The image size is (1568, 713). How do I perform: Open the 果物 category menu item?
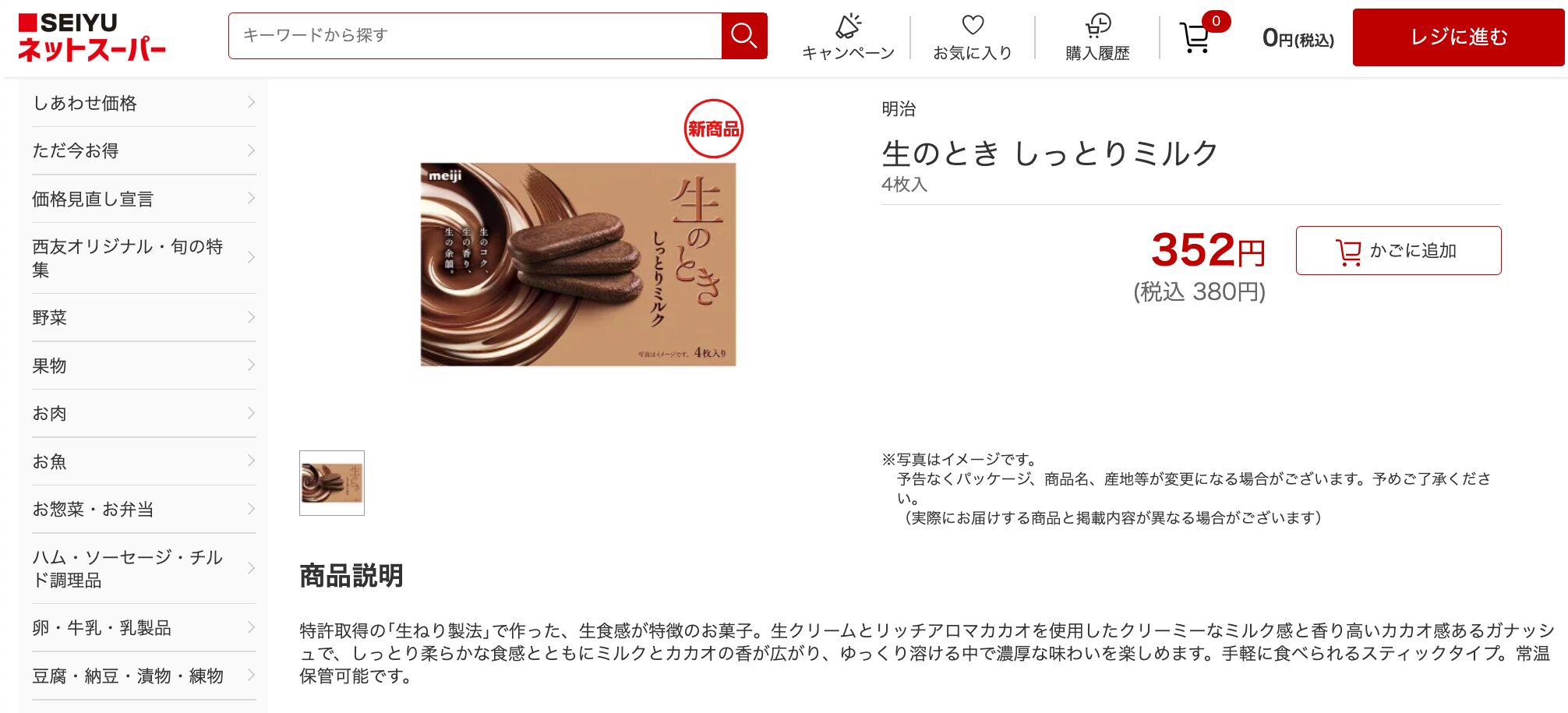pyautogui.click(x=144, y=365)
